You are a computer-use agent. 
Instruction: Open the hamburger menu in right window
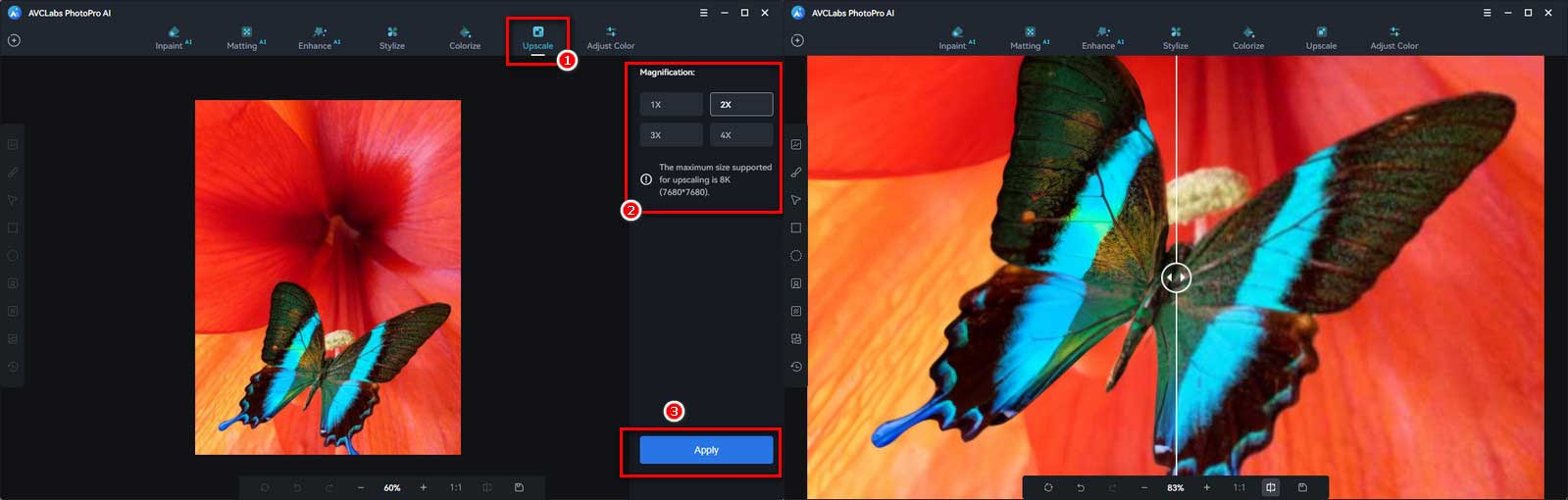pyautogui.click(x=1487, y=13)
